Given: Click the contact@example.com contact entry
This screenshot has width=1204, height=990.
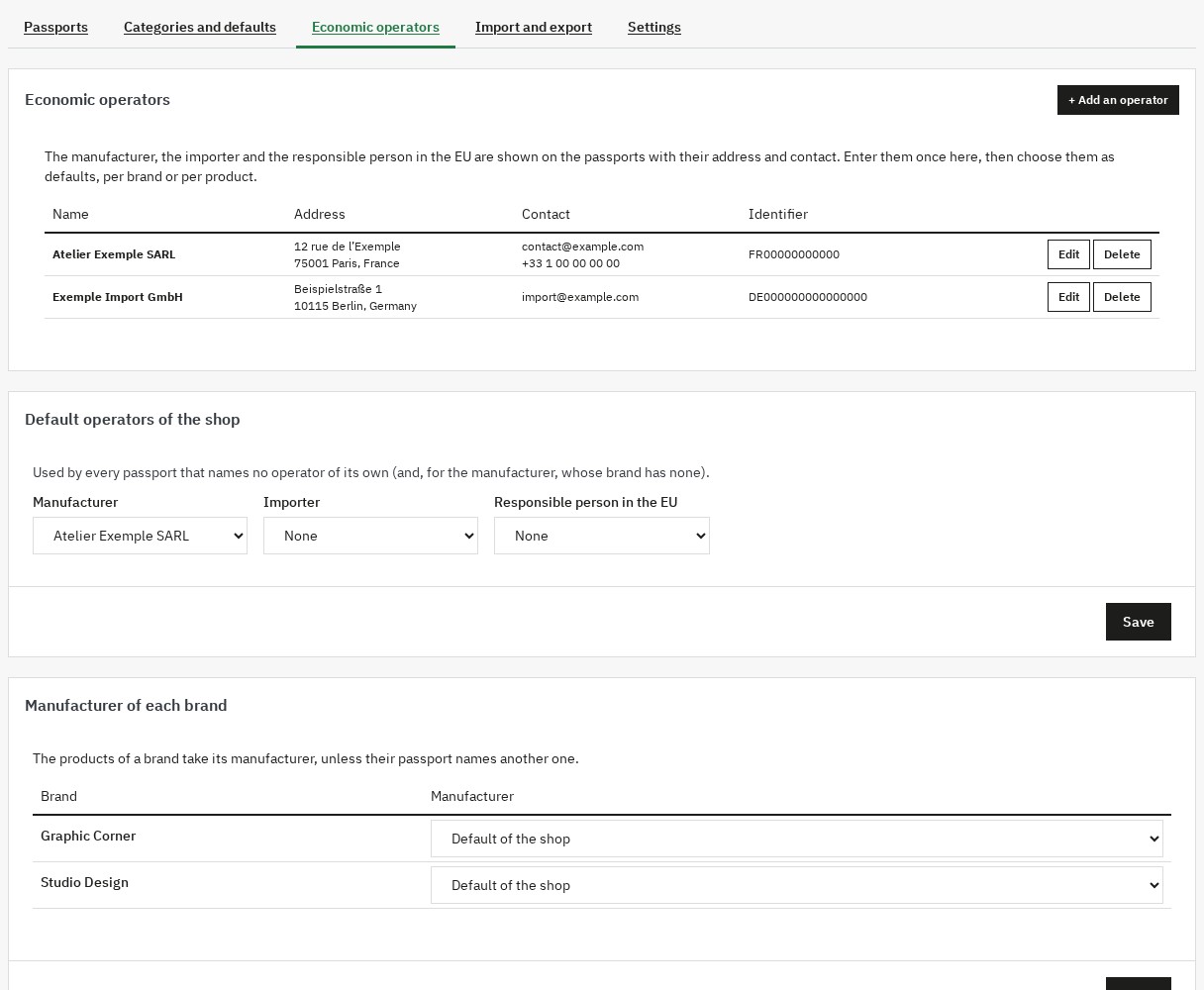Looking at the screenshot, I should (x=582, y=247).
